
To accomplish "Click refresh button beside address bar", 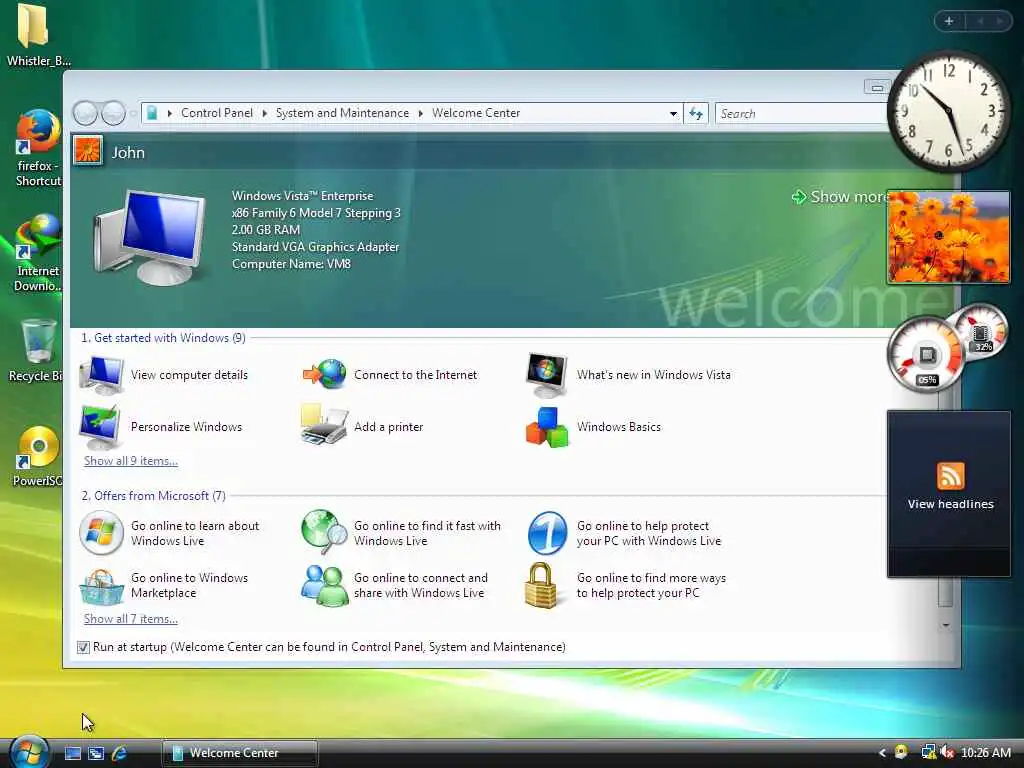I will (x=696, y=114).
